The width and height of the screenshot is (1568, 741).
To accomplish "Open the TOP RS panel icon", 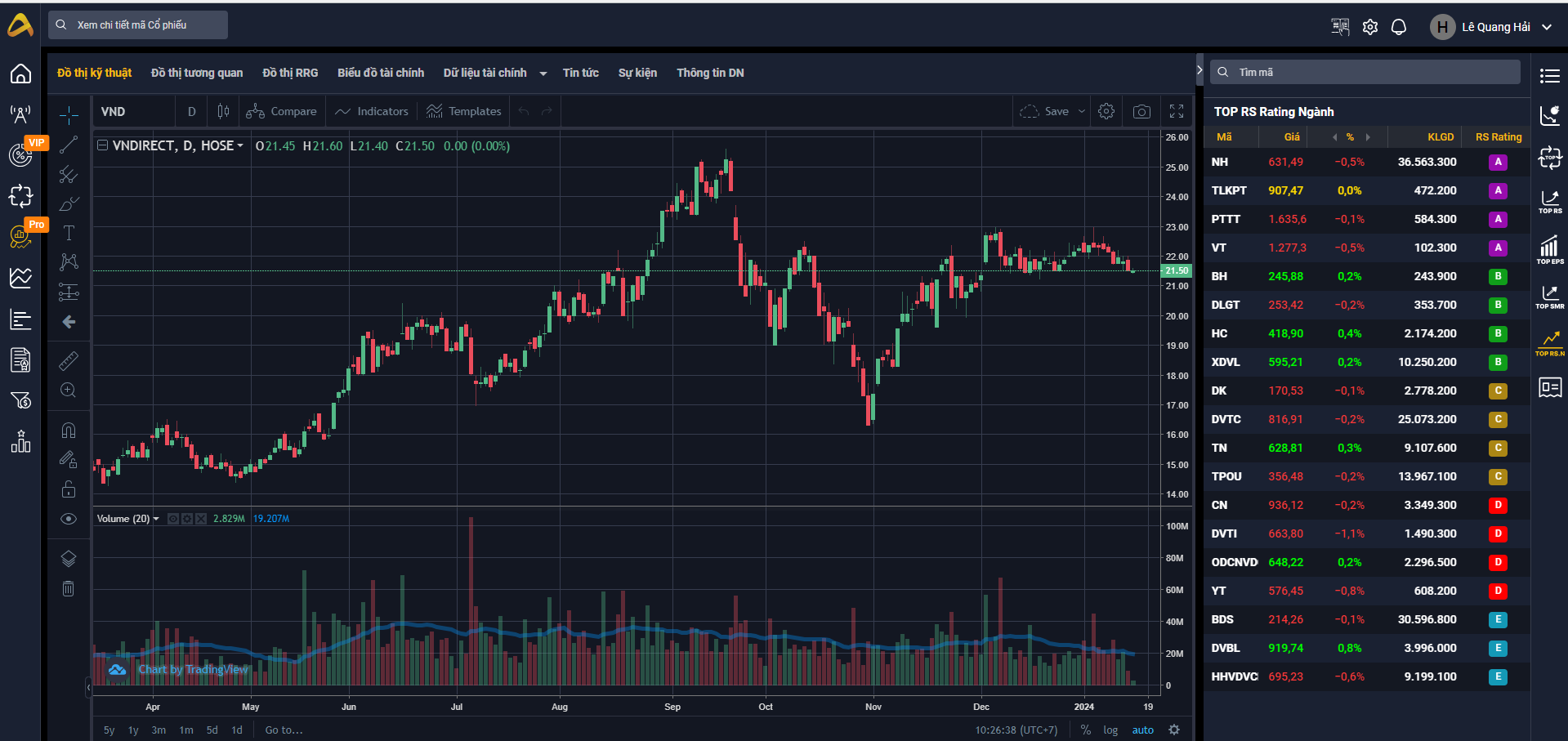I will click(x=1550, y=201).
